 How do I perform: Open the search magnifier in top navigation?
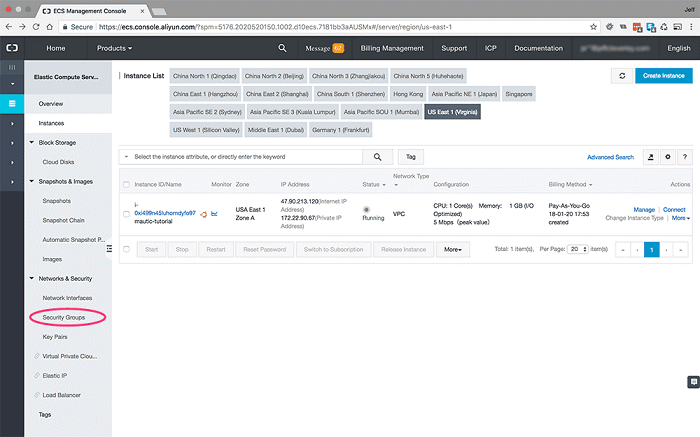pos(282,48)
